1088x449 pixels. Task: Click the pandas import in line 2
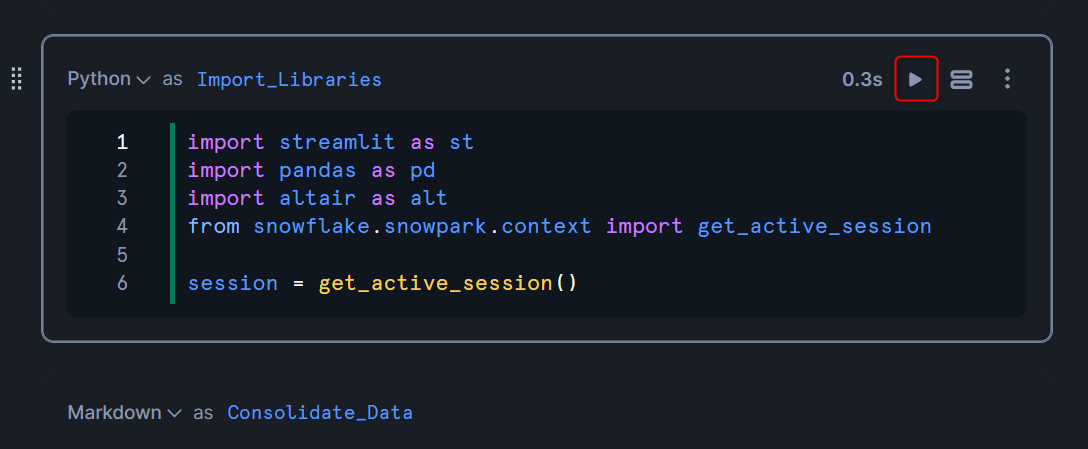[x=318, y=170]
